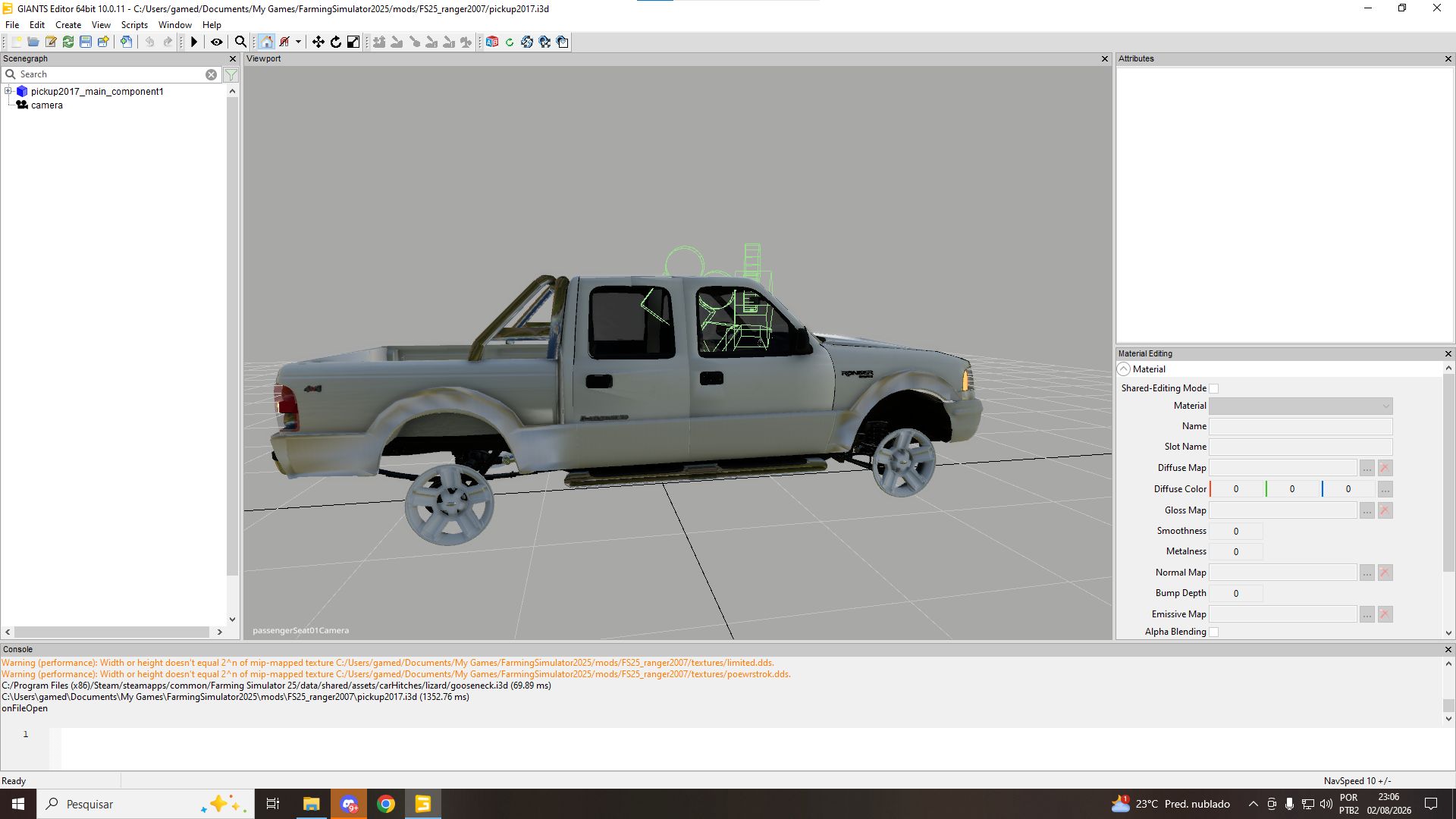Click the Save As icon with star
Image resolution: width=1456 pixels, height=819 pixels.
coord(103,42)
